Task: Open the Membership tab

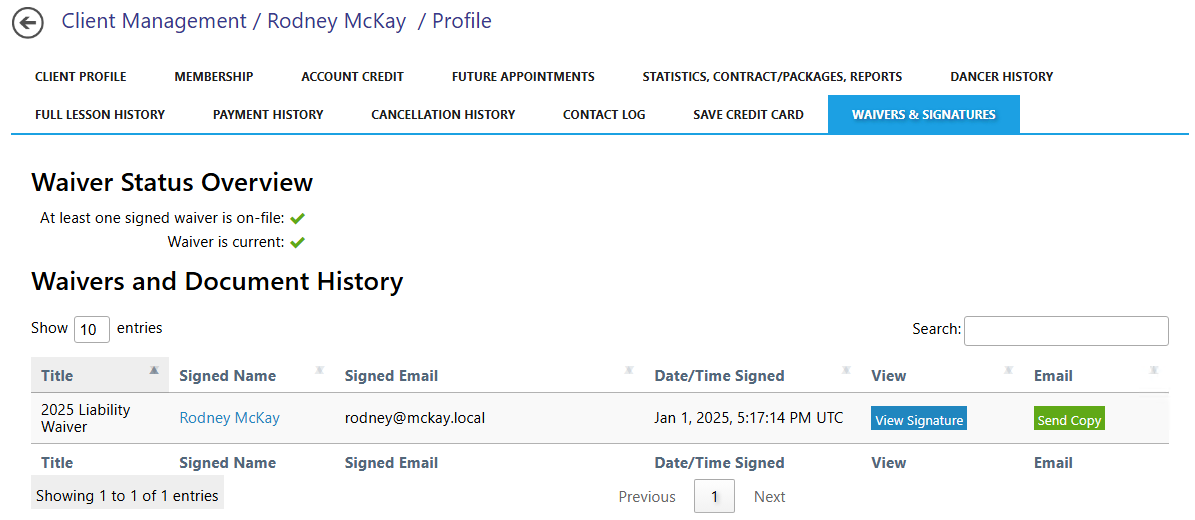Action: pos(214,76)
